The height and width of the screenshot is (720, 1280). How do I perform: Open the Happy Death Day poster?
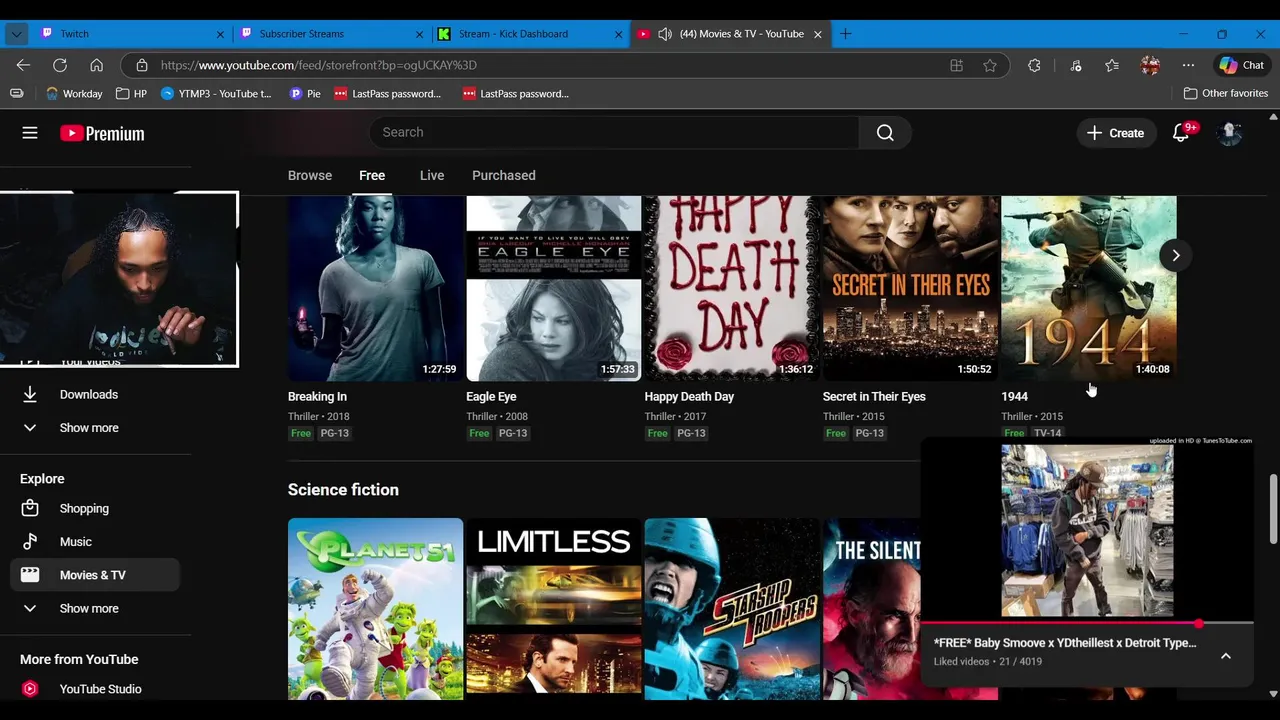point(732,288)
